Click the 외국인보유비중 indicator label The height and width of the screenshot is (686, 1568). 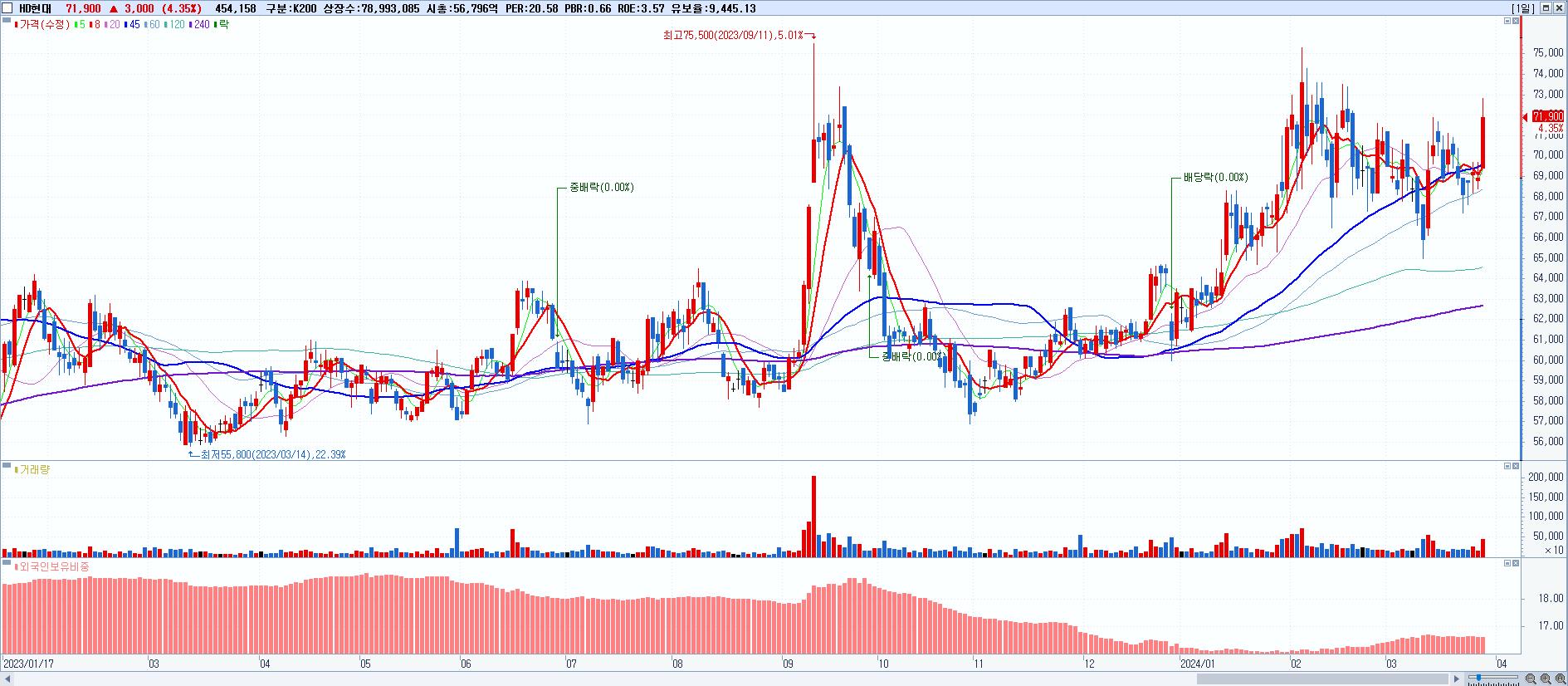pyautogui.click(x=51, y=566)
